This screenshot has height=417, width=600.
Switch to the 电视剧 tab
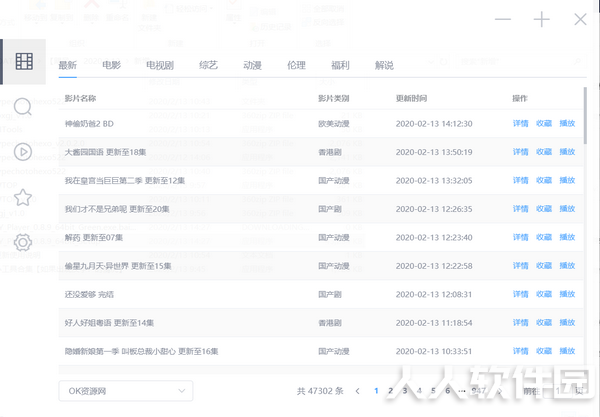160,65
